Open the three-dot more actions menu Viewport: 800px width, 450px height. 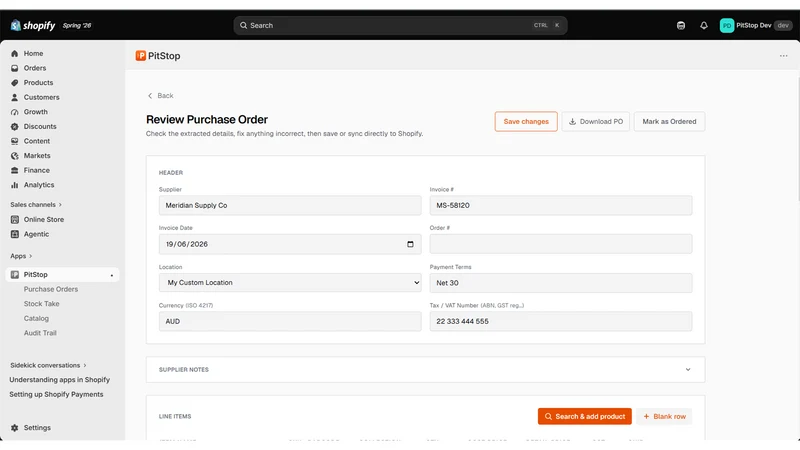(783, 56)
